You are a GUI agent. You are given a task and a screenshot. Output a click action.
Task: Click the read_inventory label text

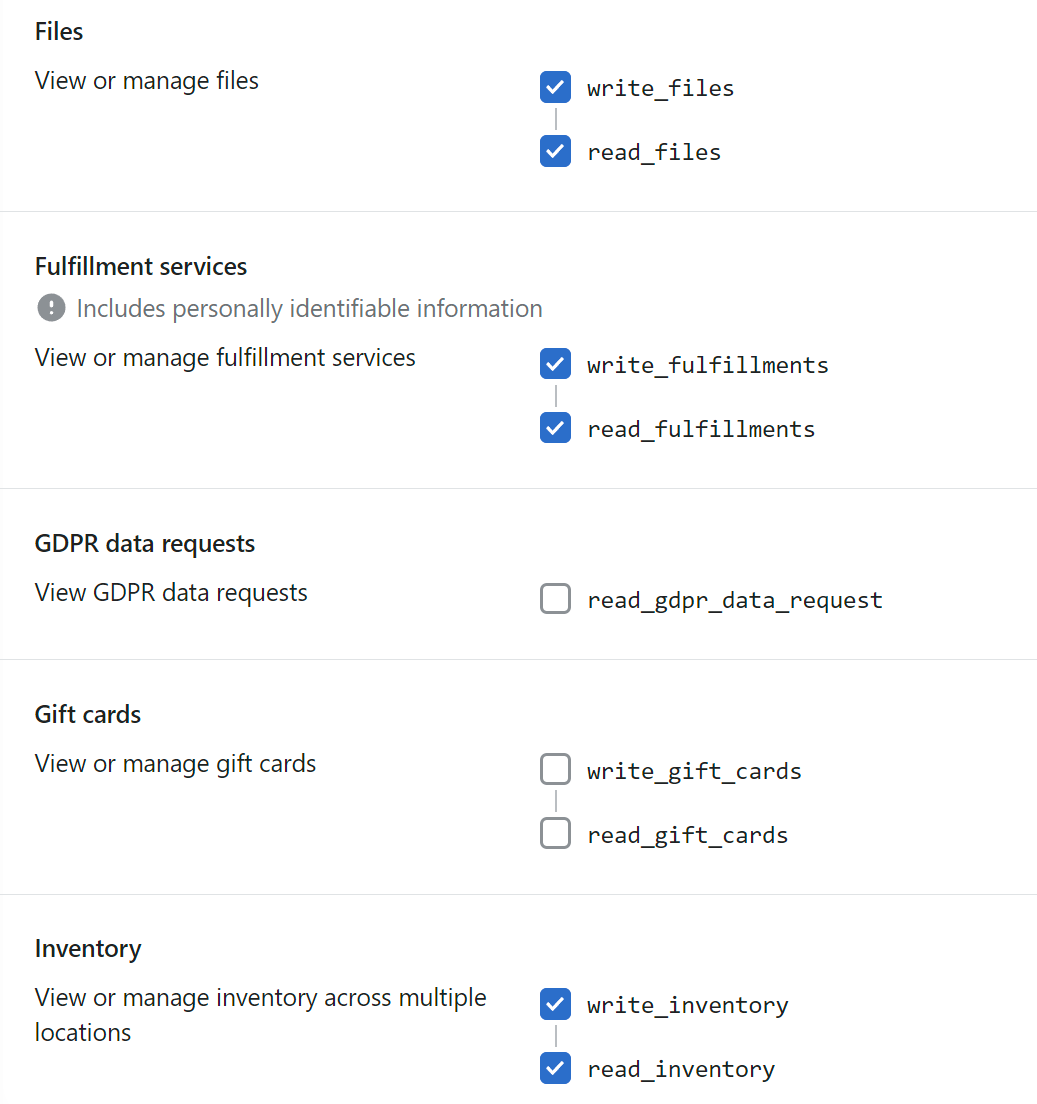point(681,1070)
